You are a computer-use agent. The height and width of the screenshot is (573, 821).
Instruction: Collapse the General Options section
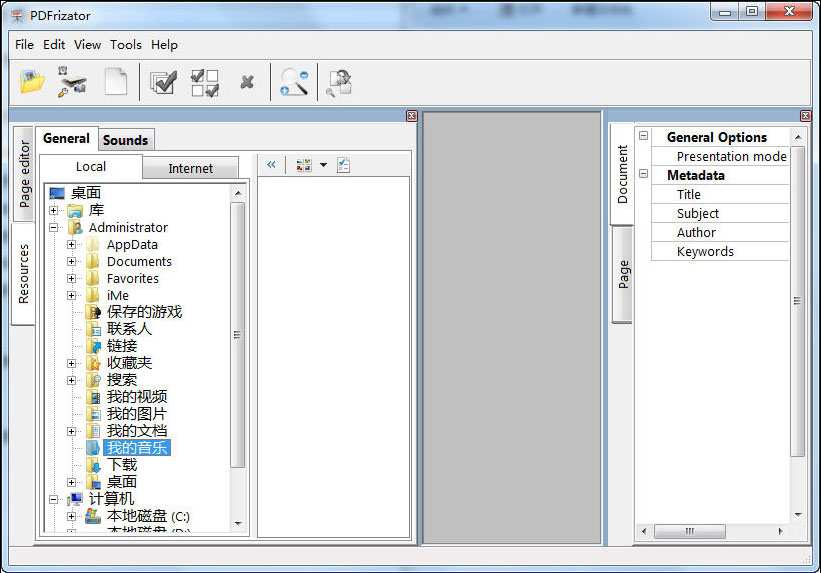point(644,136)
